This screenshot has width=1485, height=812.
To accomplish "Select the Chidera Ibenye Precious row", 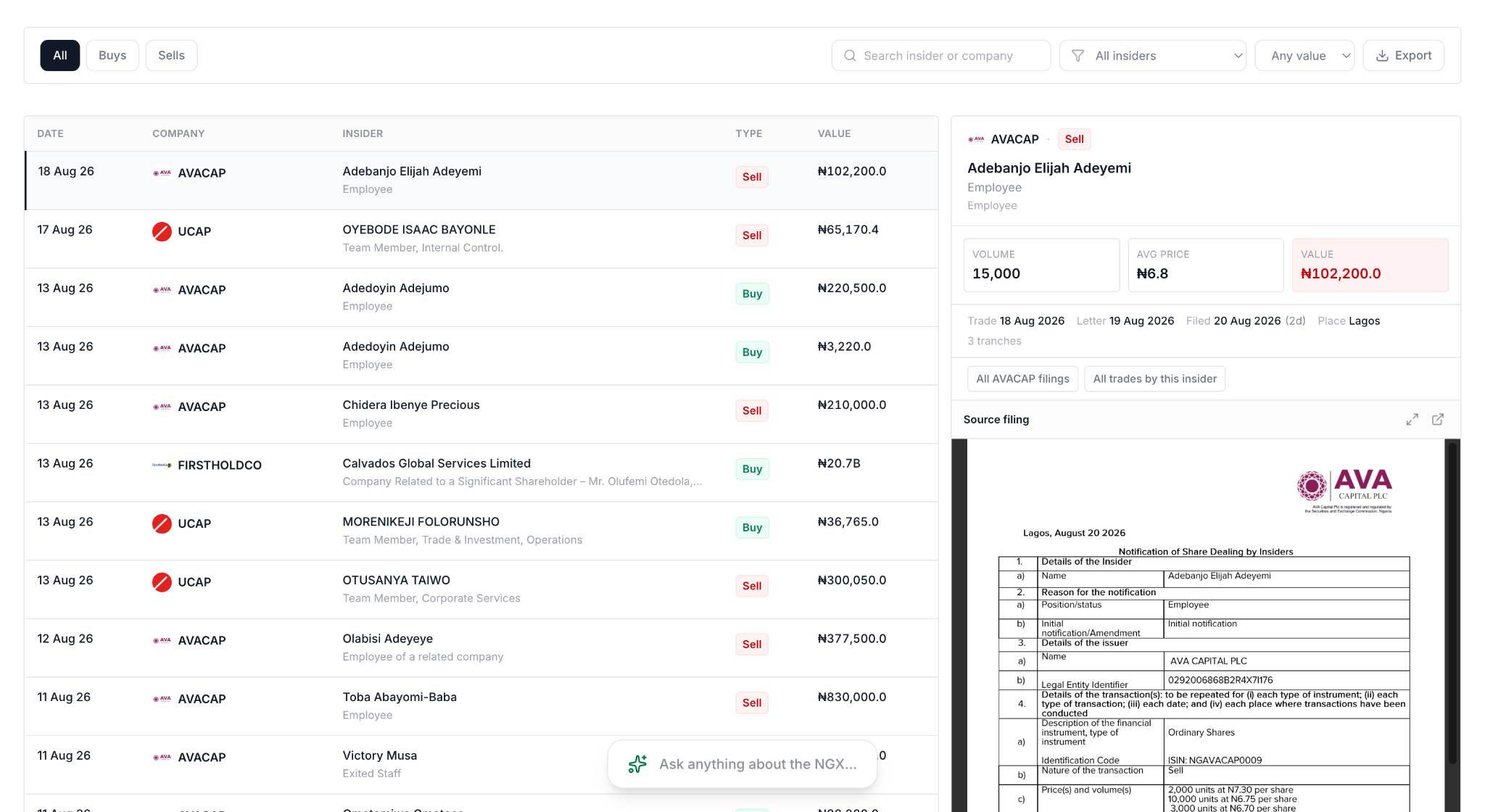I will click(x=481, y=414).
